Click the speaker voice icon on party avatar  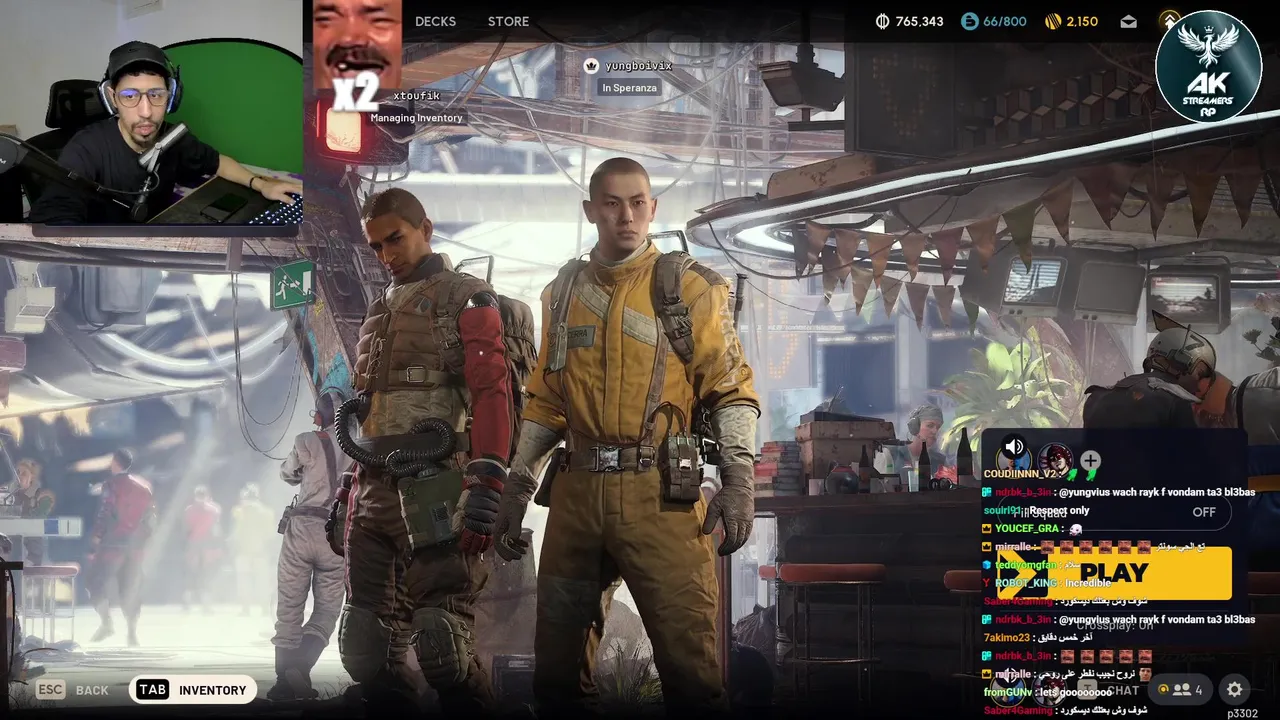[1014, 447]
